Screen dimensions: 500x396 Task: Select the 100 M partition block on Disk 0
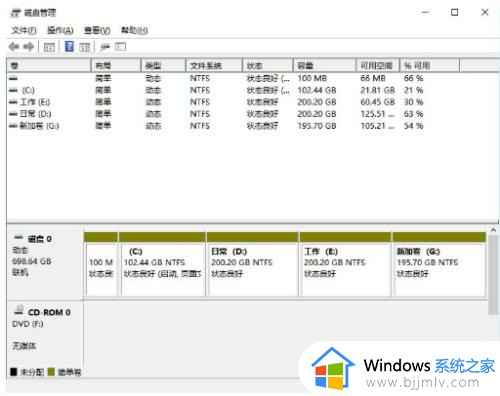(x=101, y=264)
